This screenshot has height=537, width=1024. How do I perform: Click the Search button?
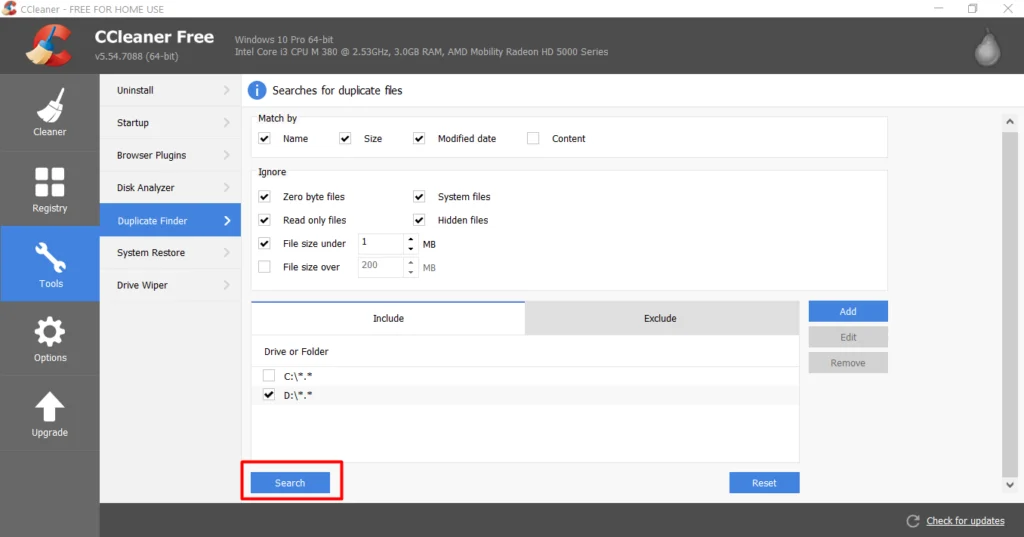coord(290,483)
